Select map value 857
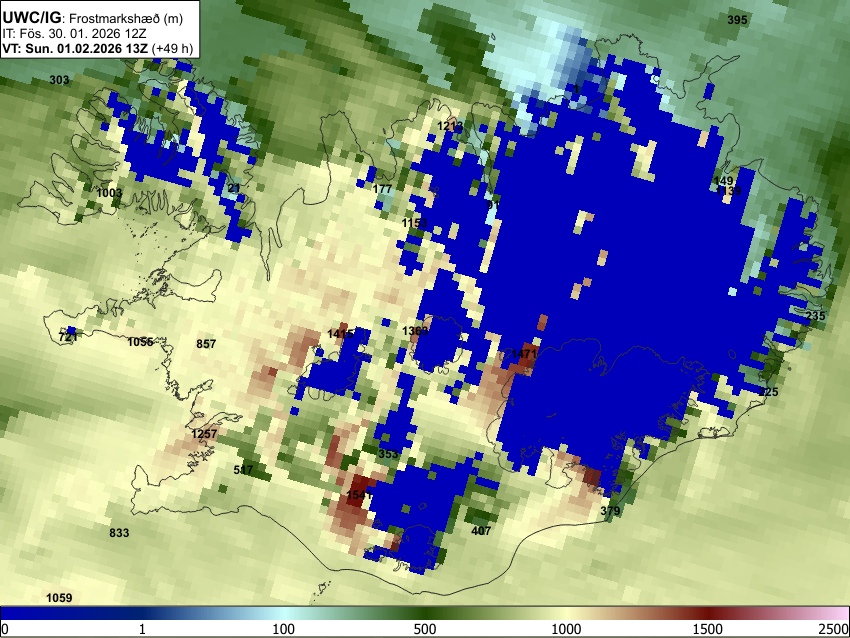The width and height of the screenshot is (850, 638). pyautogui.click(x=206, y=344)
